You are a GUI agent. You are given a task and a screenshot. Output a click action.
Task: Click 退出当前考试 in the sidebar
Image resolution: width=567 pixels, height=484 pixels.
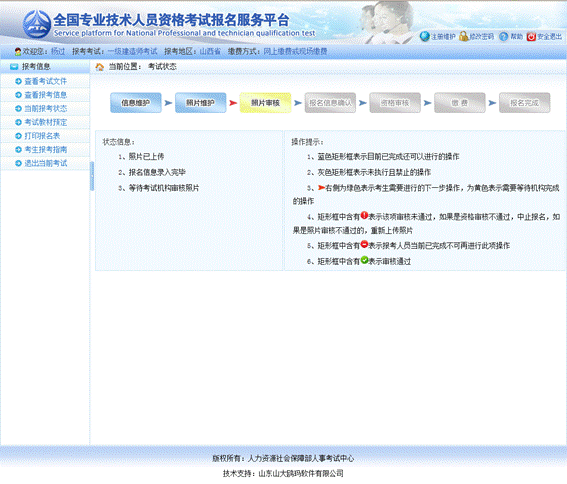tap(46, 163)
